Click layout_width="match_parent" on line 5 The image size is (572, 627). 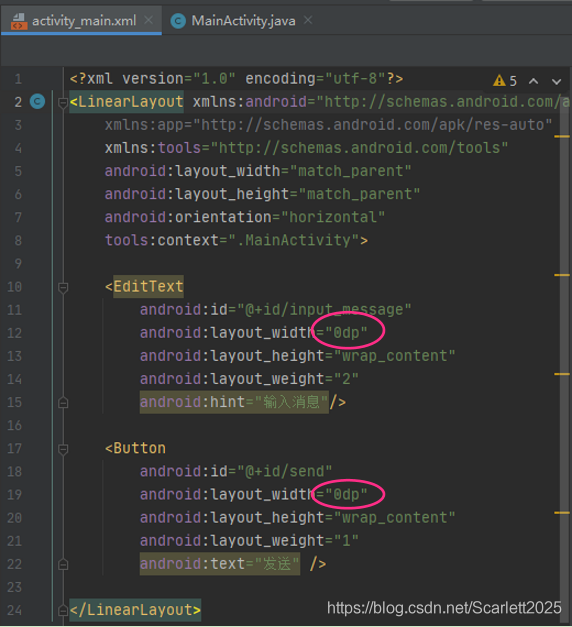coord(258,171)
